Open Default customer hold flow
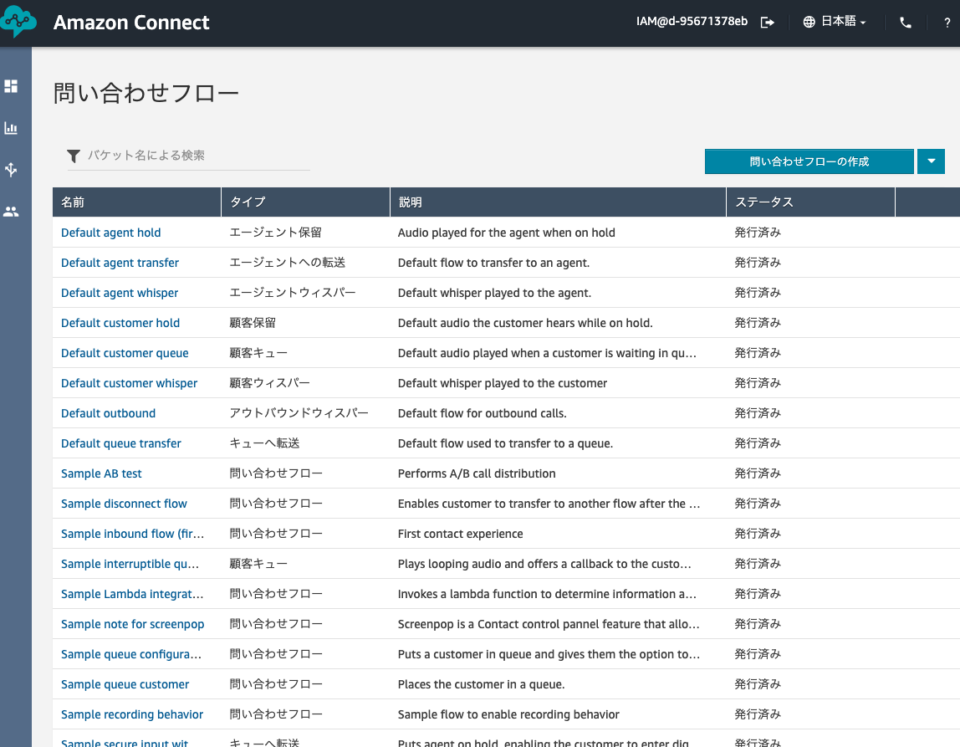960x747 pixels. (121, 323)
